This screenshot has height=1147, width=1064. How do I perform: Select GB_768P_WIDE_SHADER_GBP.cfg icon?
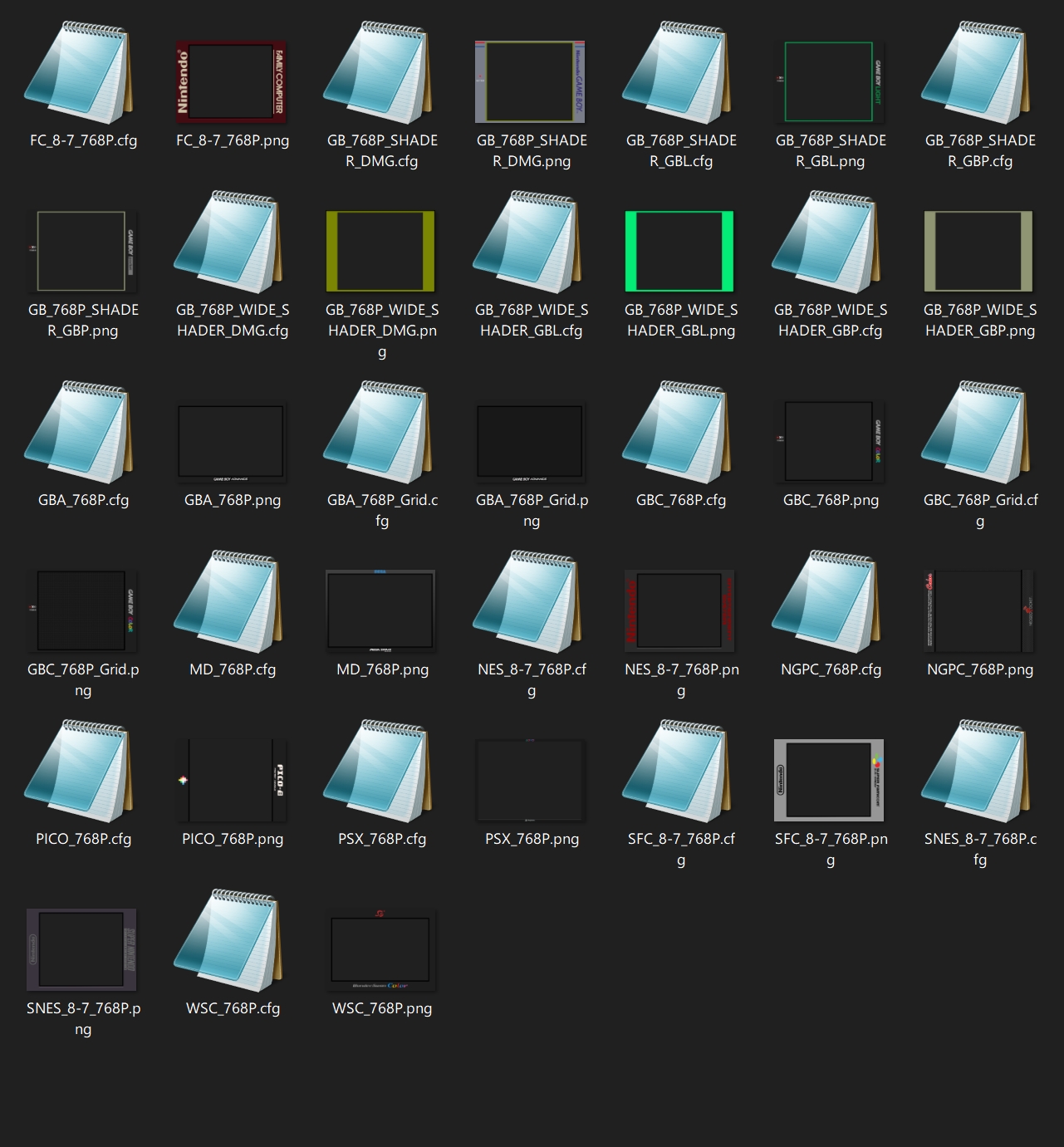coord(826,243)
